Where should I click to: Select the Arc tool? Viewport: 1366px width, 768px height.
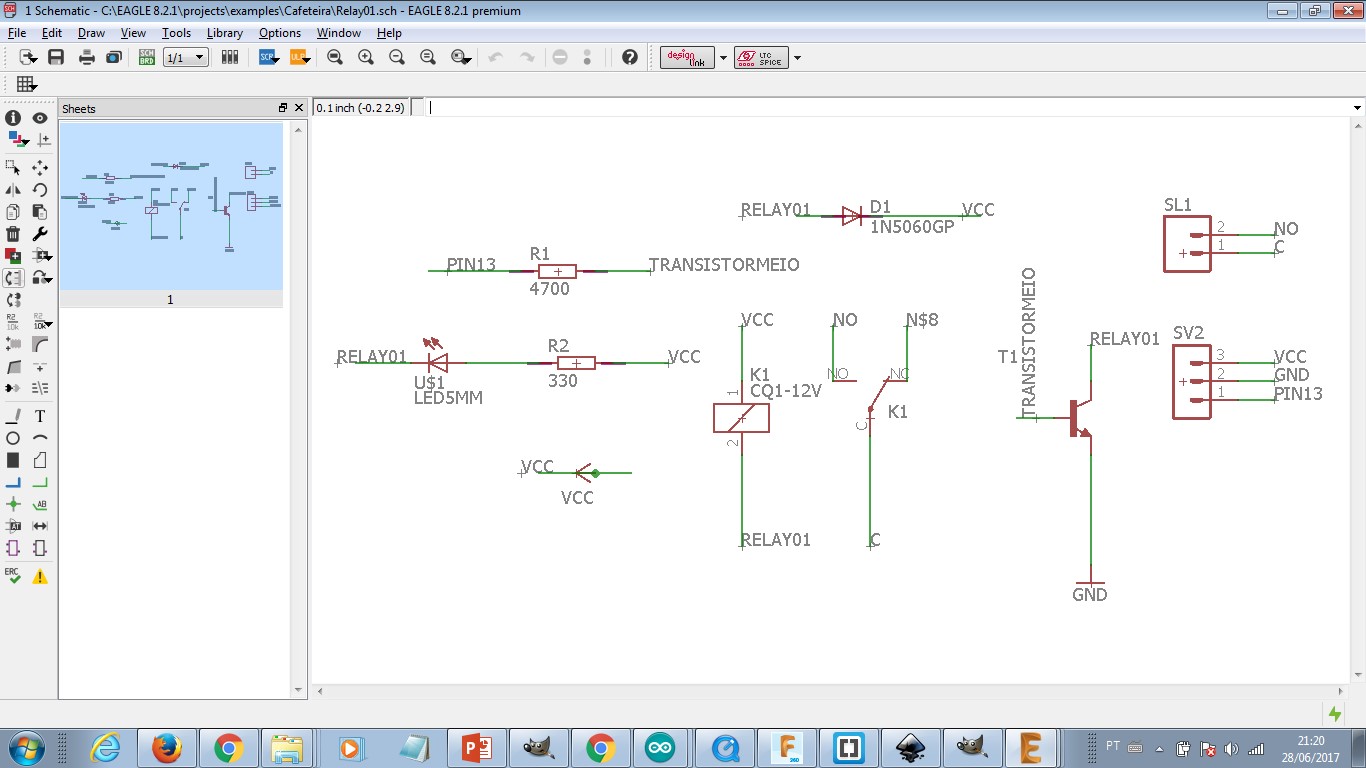point(40,438)
